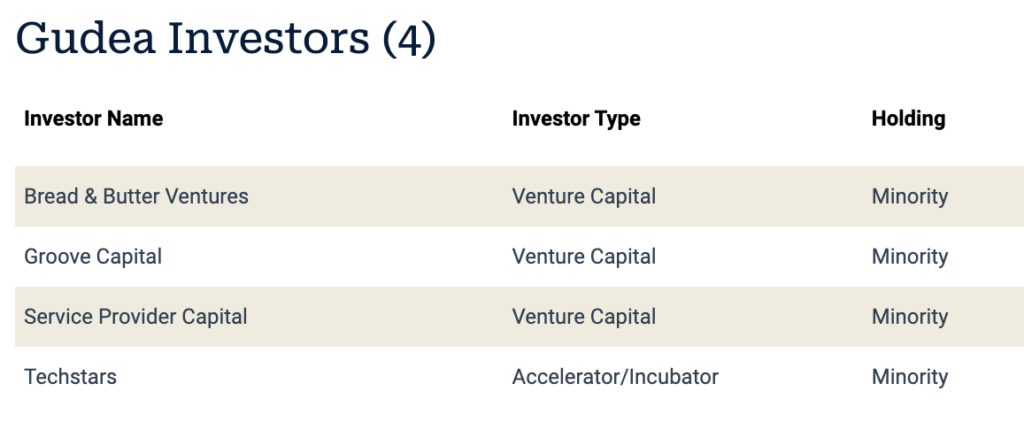The height and width of the screenshot is (445, 1024).
Task: Click the word Gudea in the heading
Action: point(85,40)
